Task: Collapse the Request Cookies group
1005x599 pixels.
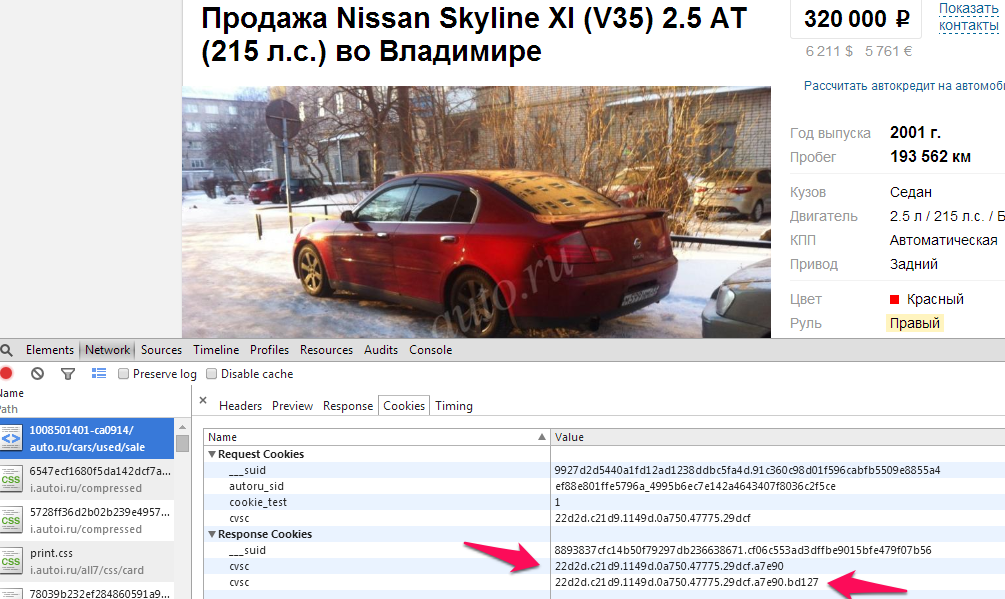Action: pyautogui.click(x=212, y=454)
